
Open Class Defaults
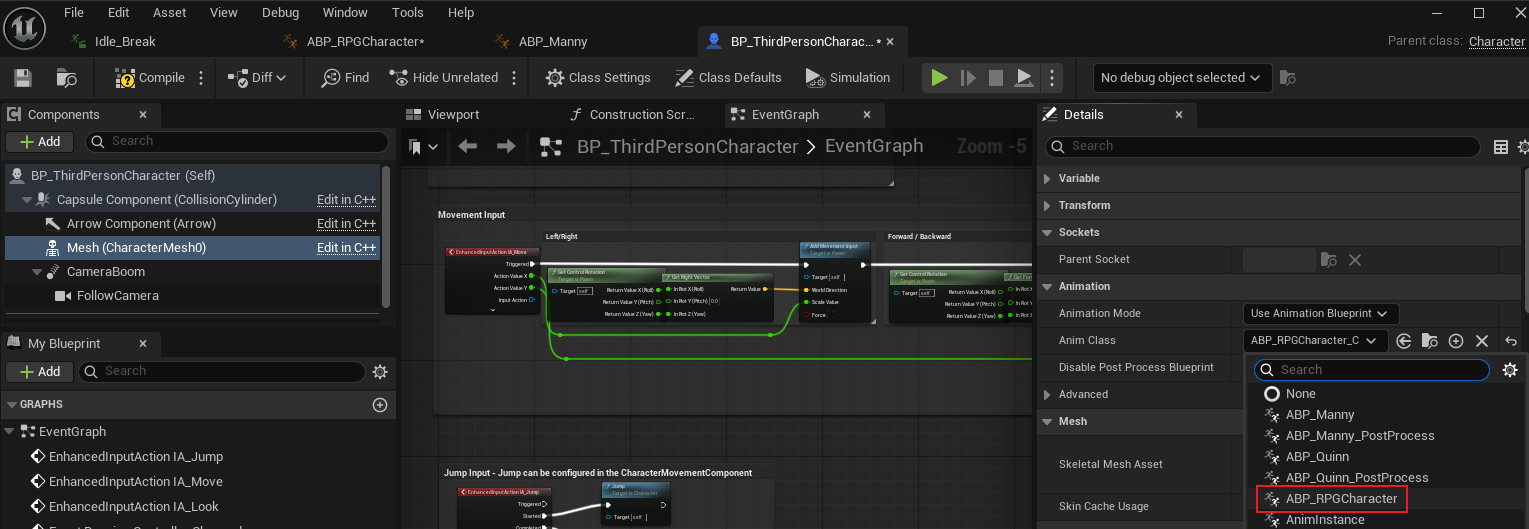(x=728, y=78)
